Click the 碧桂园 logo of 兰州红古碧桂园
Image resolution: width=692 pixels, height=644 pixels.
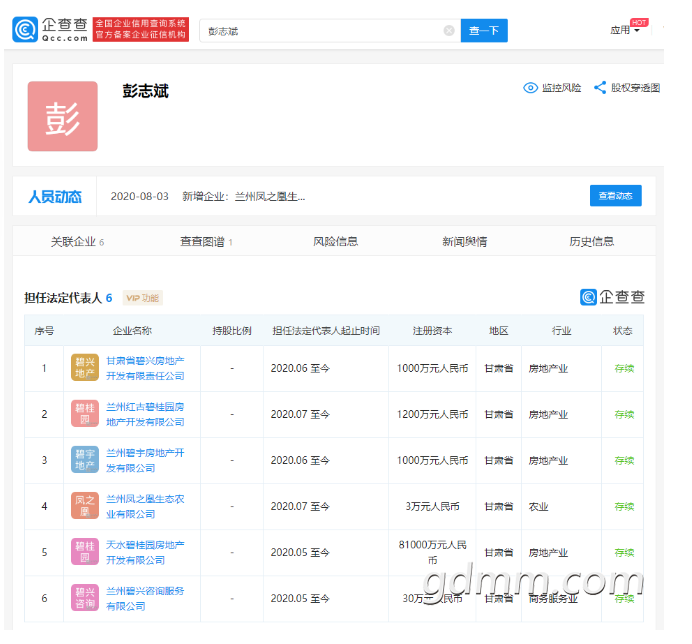click(85, 414)
